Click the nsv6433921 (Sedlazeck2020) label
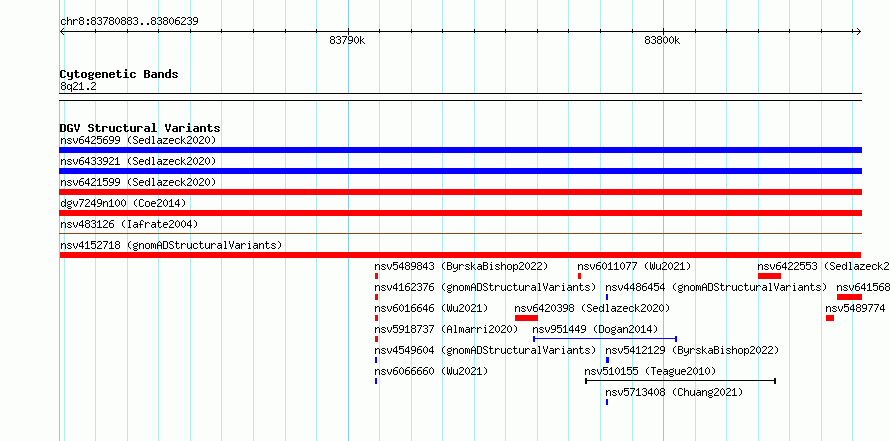The image size is (890, 441). coord(138,161)
